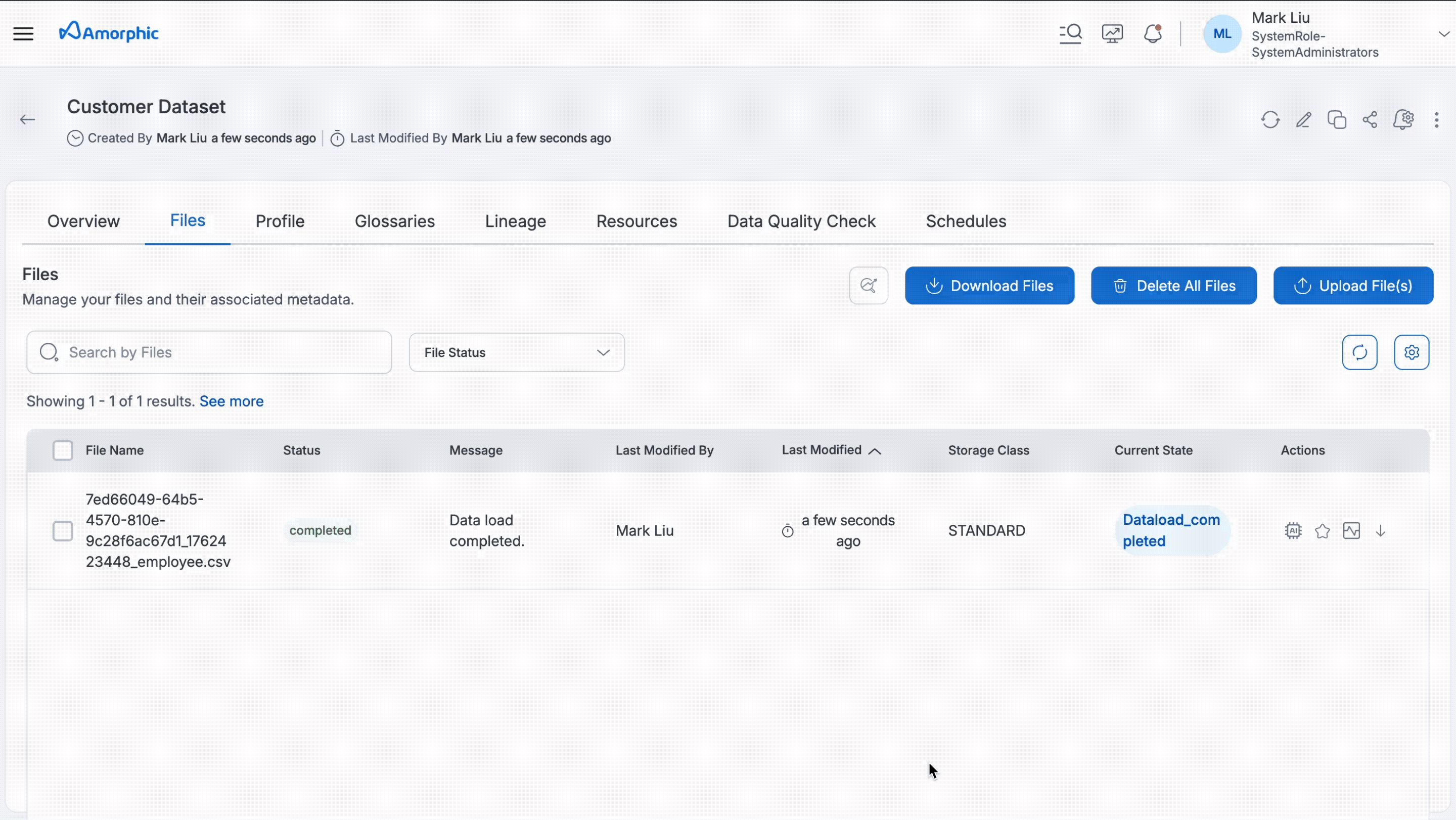
Task: Click refresh icon next to pencil
Action: (1270, 120)
